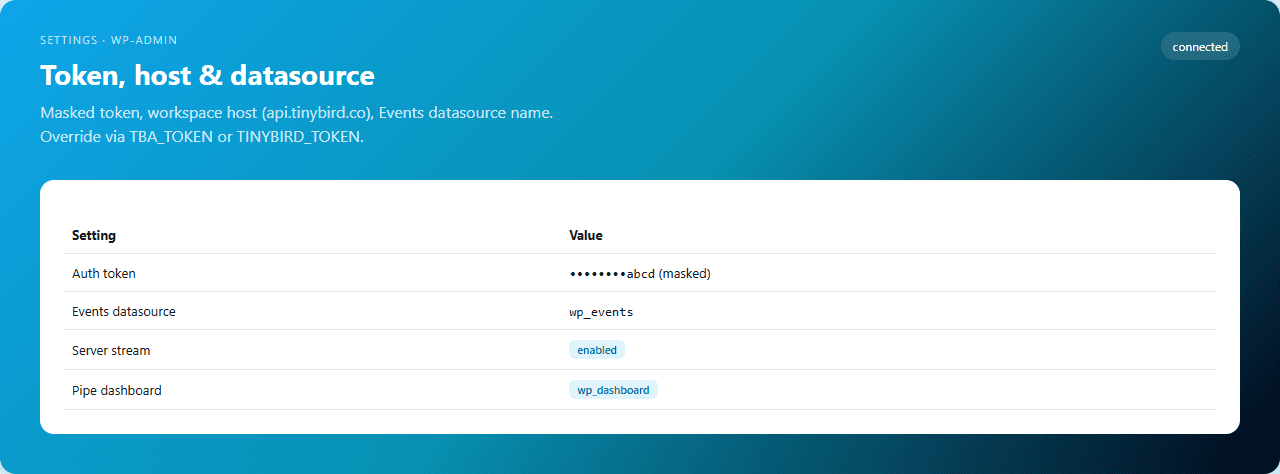1280x474 pixels.
Task: Click the description line mentioning api.tinybird.co
Action: (296, 113)
